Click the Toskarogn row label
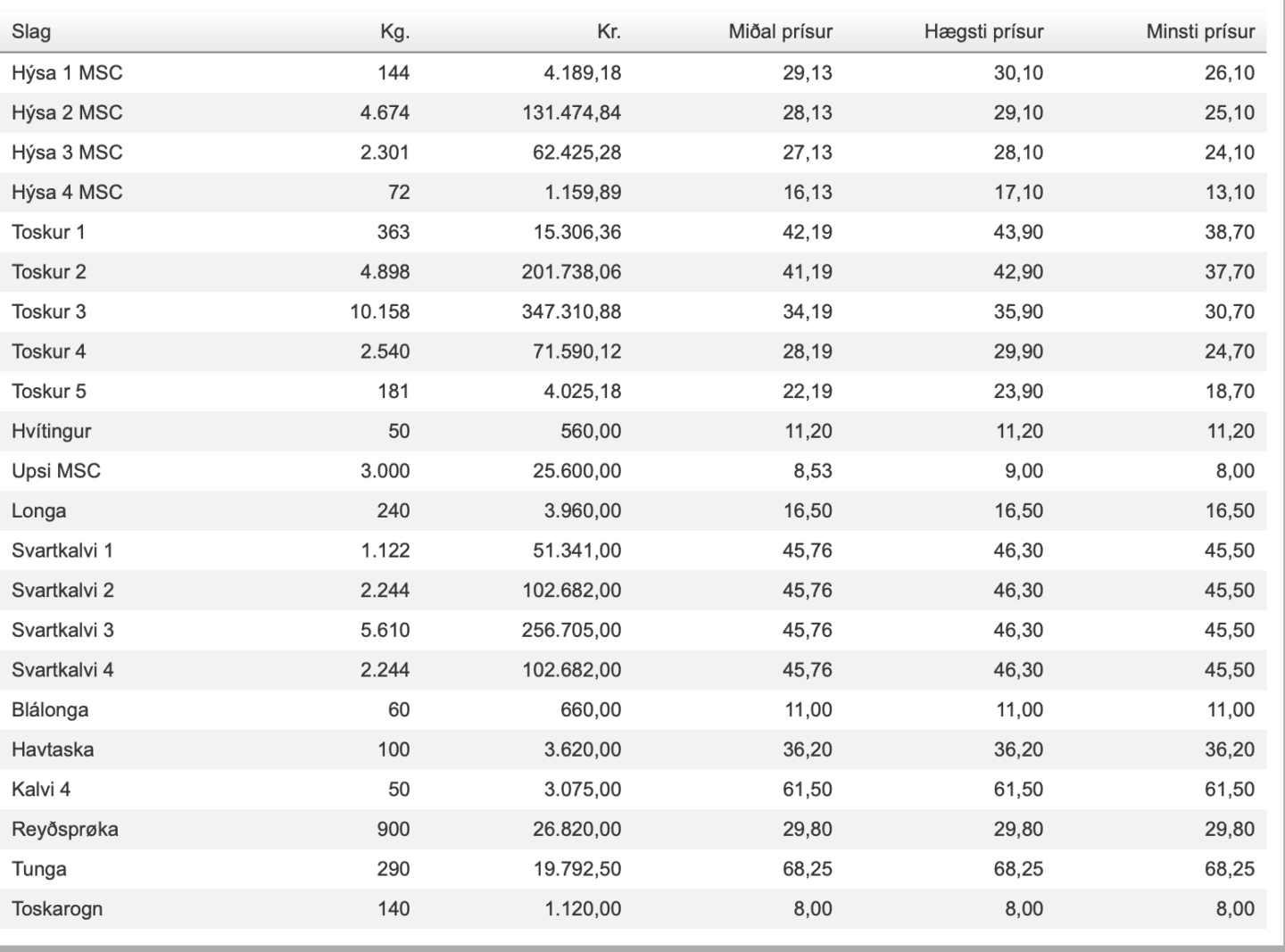Viewport: 1285px width, 952px height. (x=57, y=909)
